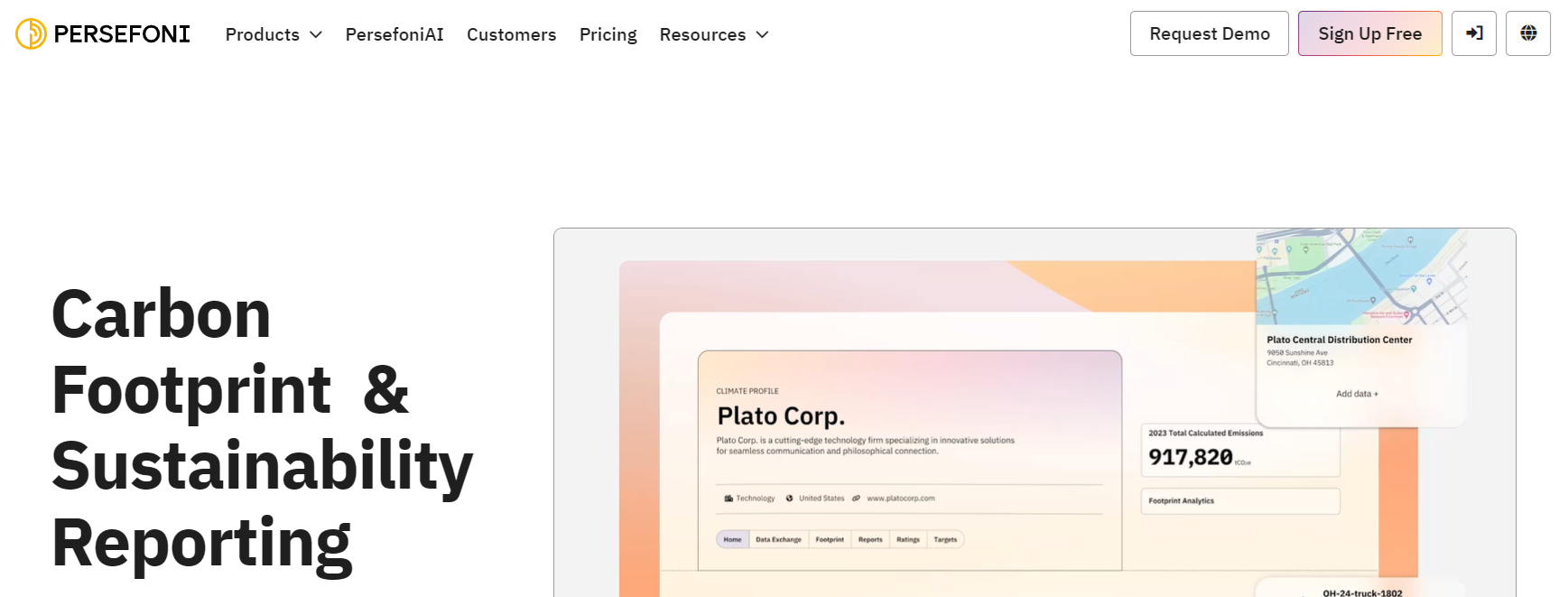Switch to the Data Exchange tab
1568x597 pixels.
pos(778,539)
